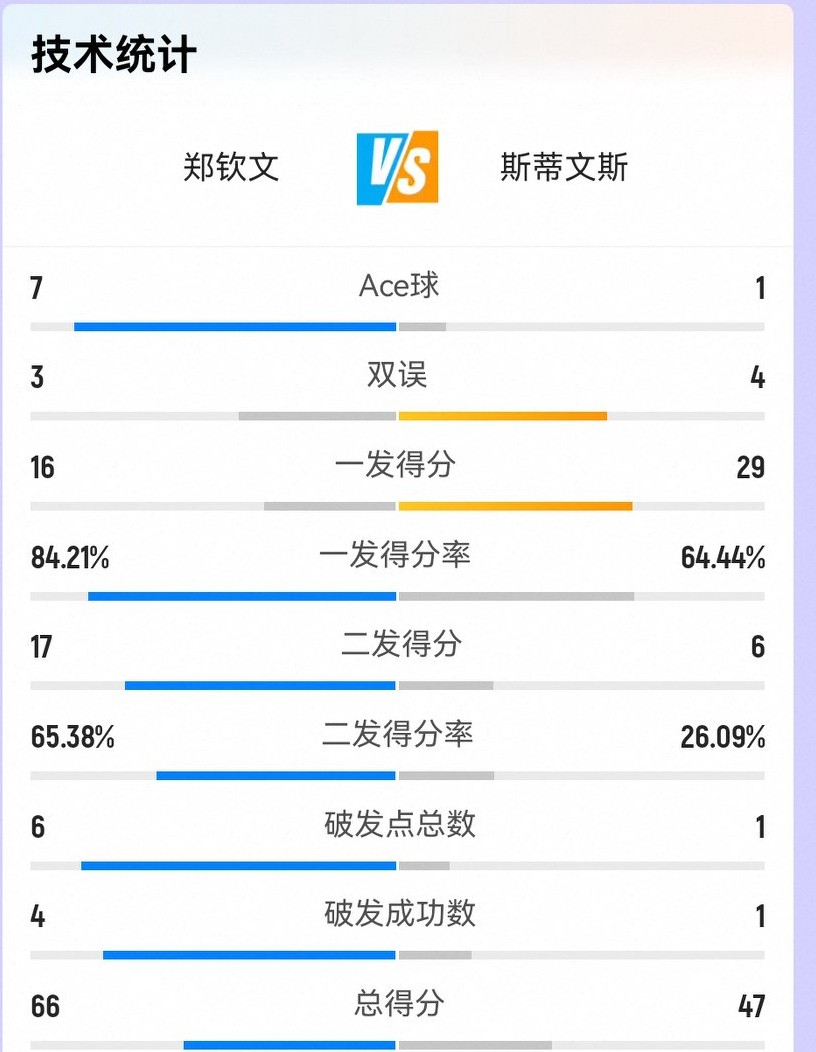Select the 双误 stat label
This screenshot has width=816, height=1052.
[x=398, y=376]
